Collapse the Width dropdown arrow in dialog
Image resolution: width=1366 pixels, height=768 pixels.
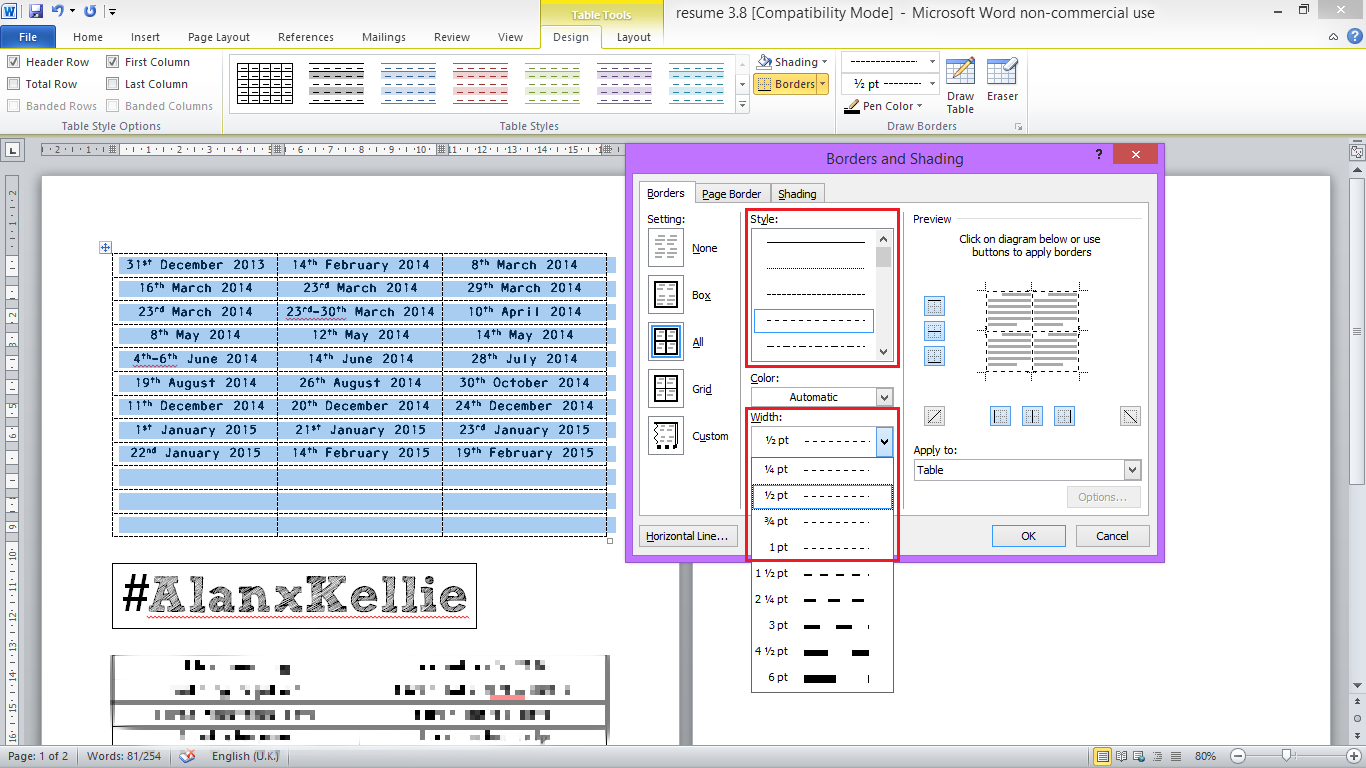point(884,441)
